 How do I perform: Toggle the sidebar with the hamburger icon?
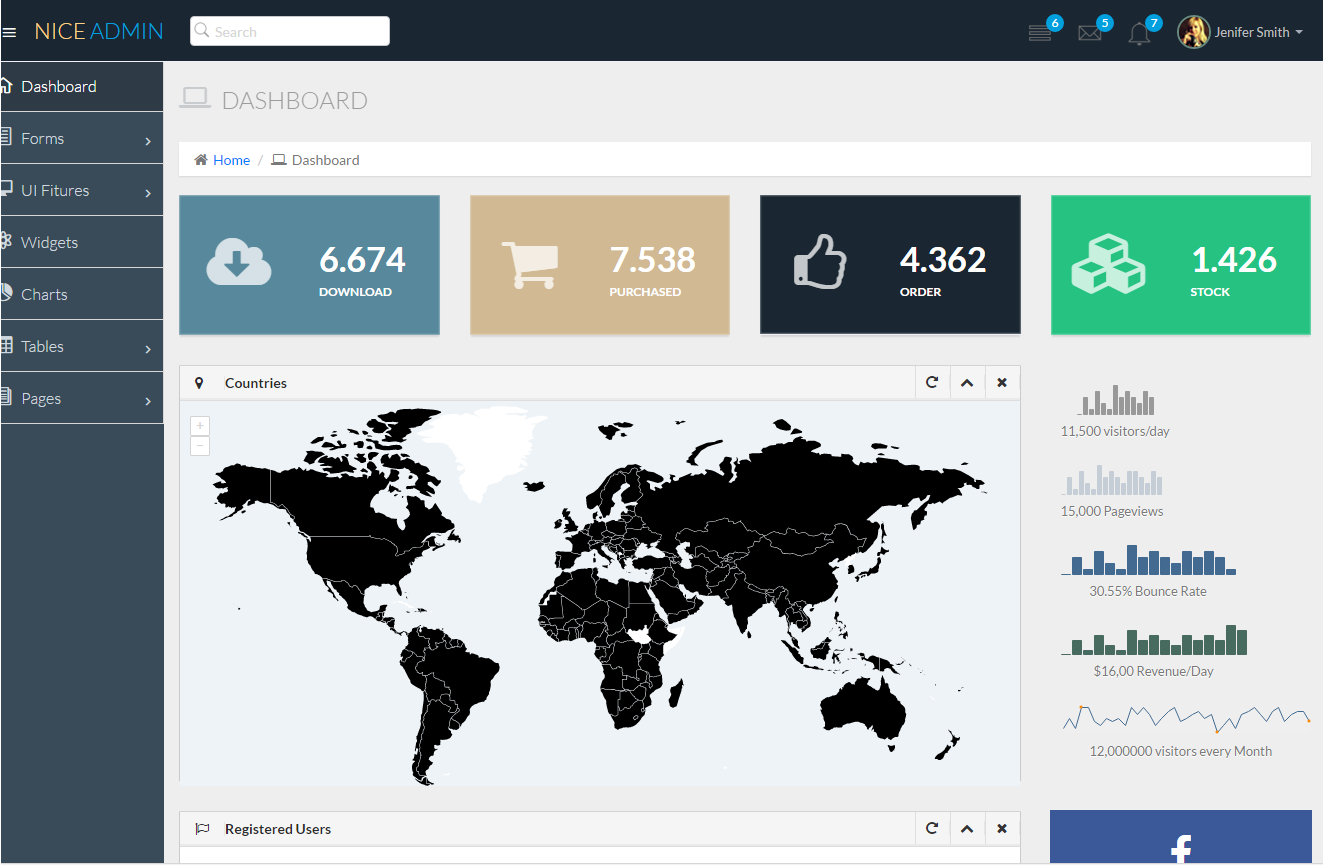[x=9, y=32]
